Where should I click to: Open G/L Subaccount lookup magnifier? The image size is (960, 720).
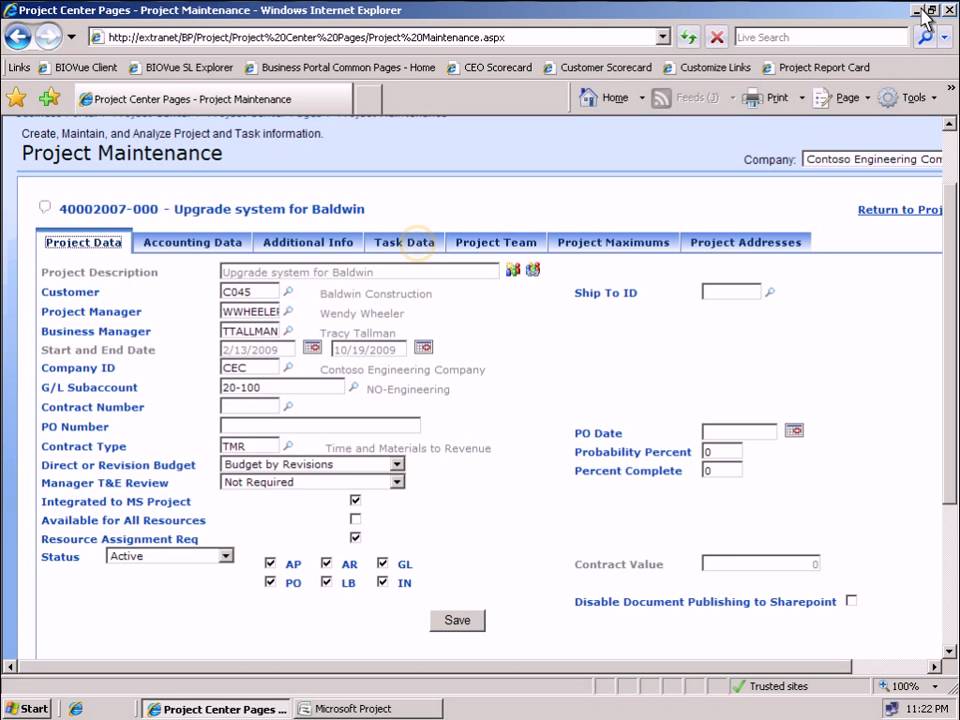click(x=353, y=387)
